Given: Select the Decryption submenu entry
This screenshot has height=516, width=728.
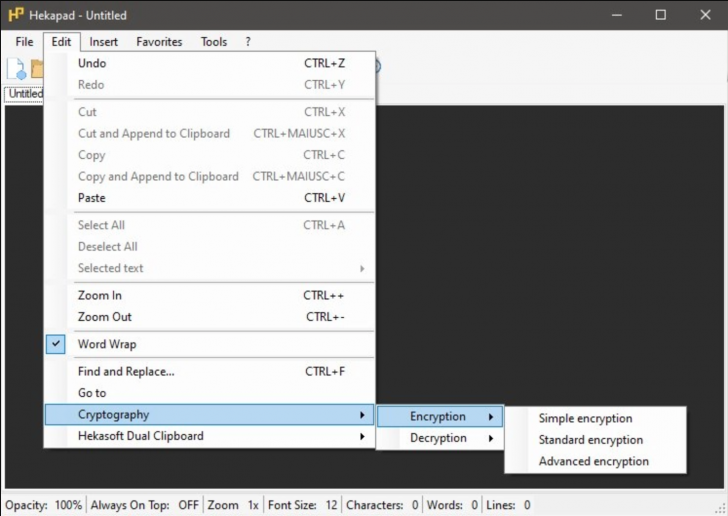Looking at the screenshot, I should point(440,438).
